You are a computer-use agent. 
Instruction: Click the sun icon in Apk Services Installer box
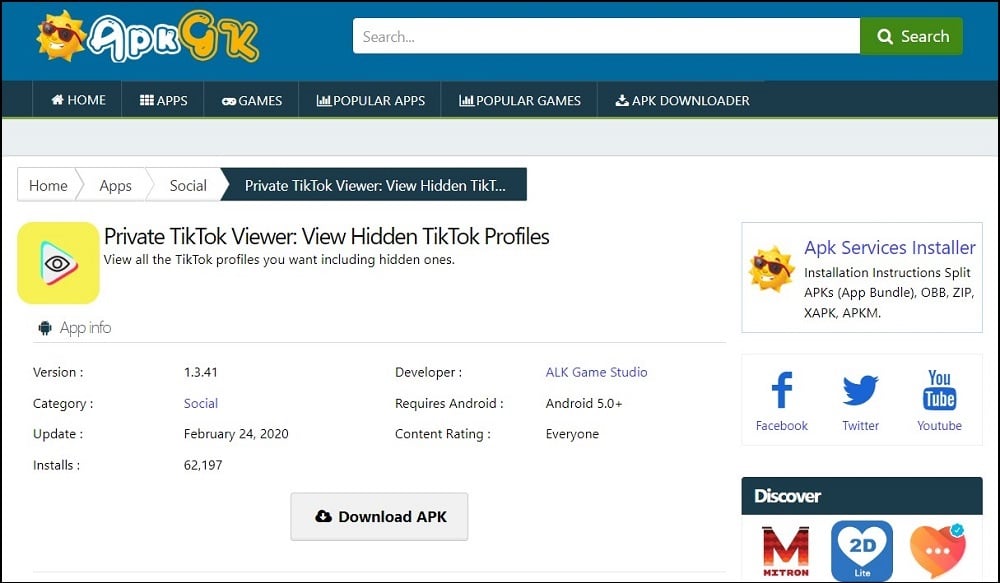[x=771, y=269]
